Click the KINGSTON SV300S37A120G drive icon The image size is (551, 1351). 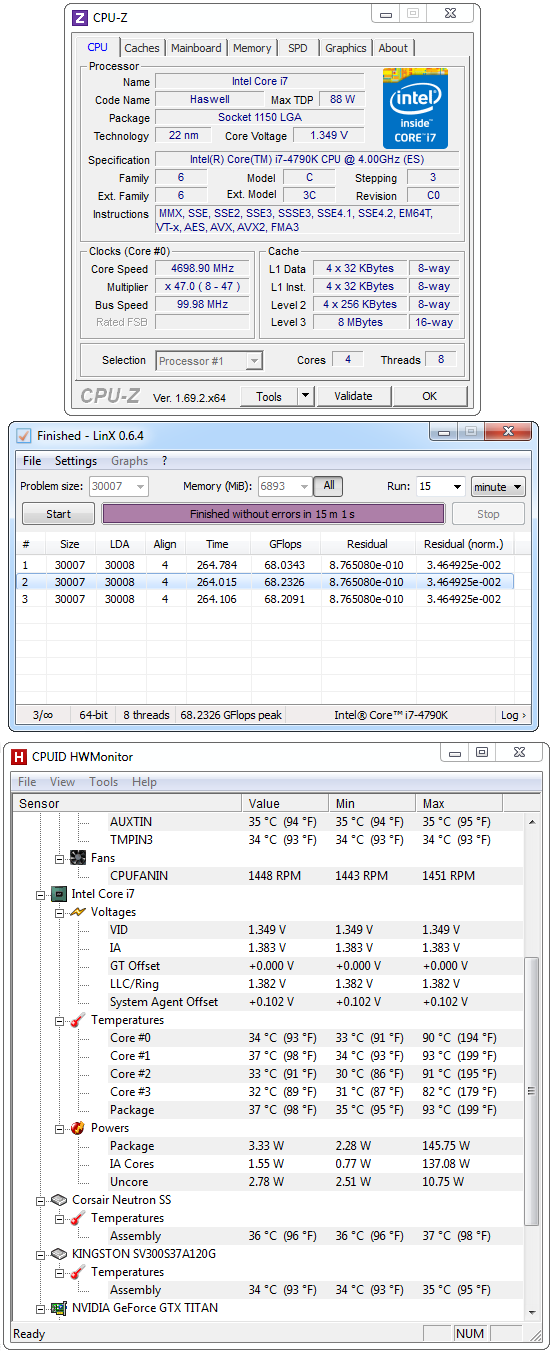pos(59,1254)
